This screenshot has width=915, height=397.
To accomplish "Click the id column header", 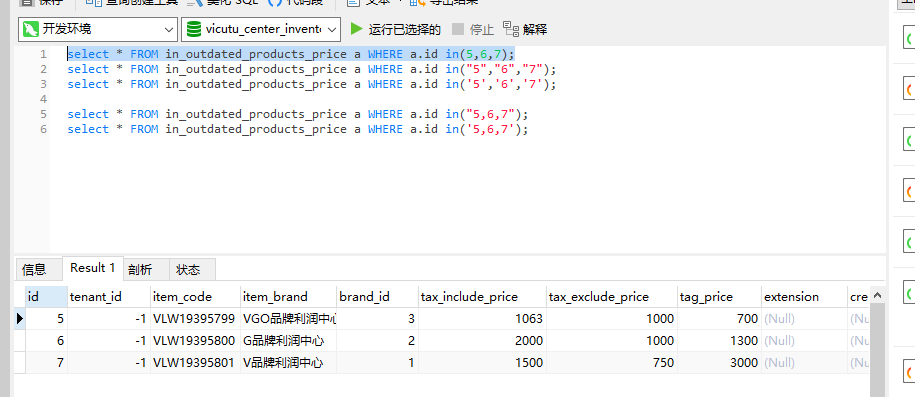I will click(x=46, y=297).
